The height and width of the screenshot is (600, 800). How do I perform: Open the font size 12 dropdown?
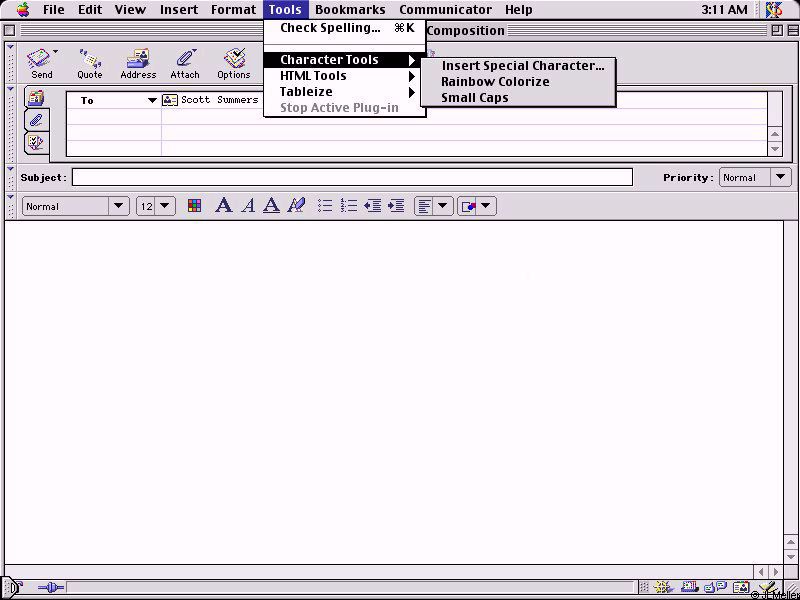[x=156, y=206]
